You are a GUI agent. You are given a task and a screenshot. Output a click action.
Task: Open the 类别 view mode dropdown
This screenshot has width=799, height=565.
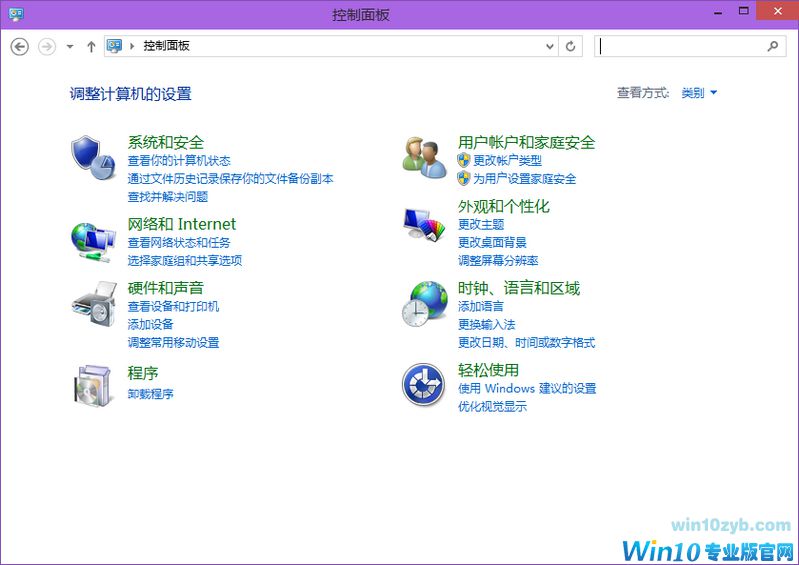(699, 93)
